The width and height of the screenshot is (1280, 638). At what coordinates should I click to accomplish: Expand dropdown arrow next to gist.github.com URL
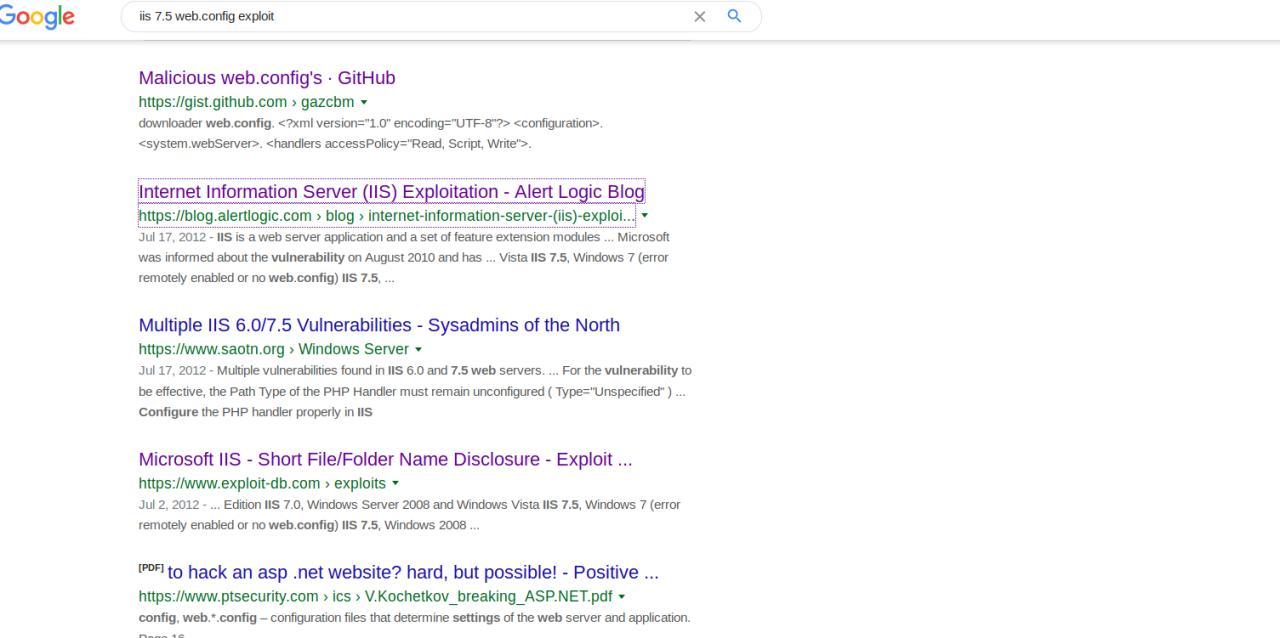point(364,102)
